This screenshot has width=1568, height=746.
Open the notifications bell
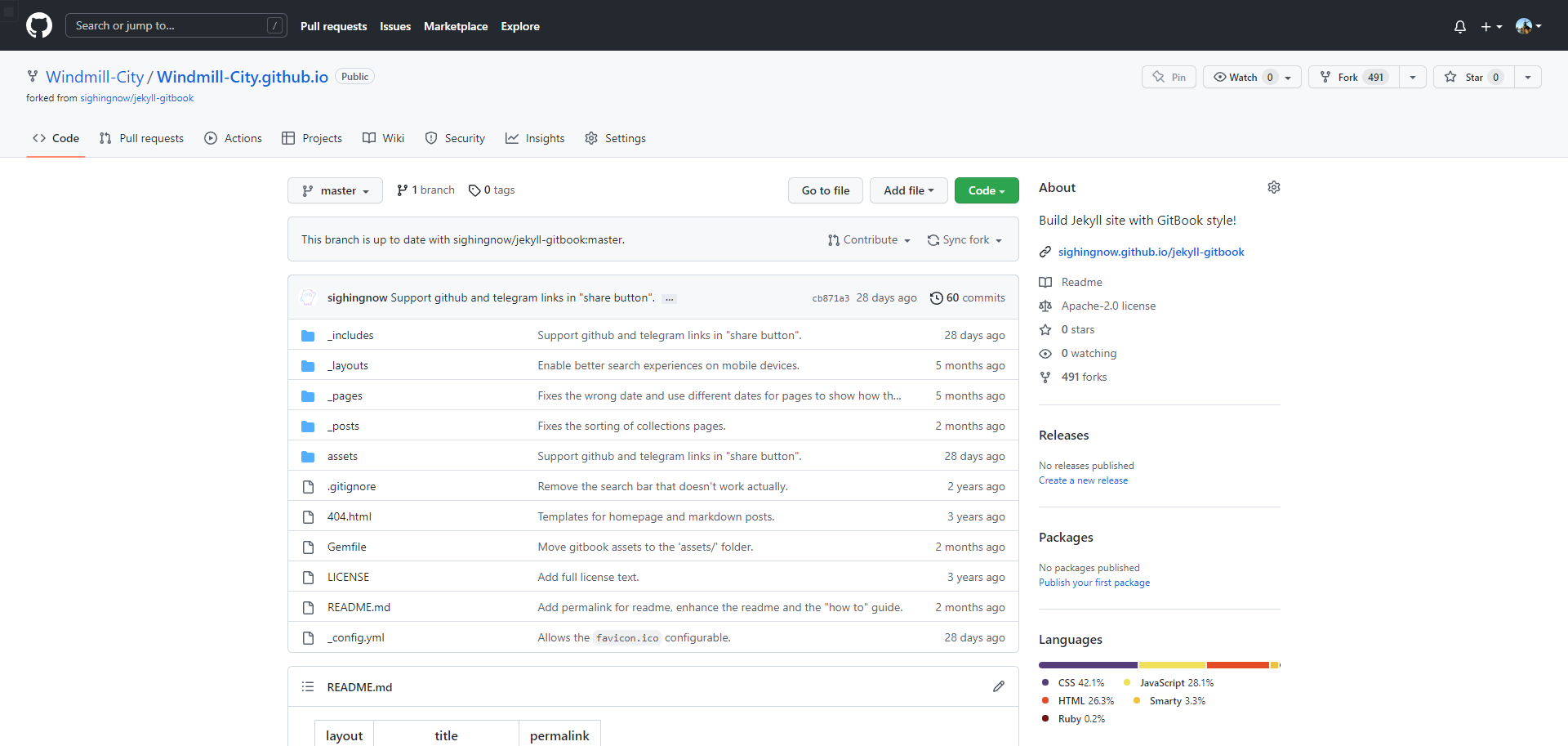click(x=1460, y=26)
